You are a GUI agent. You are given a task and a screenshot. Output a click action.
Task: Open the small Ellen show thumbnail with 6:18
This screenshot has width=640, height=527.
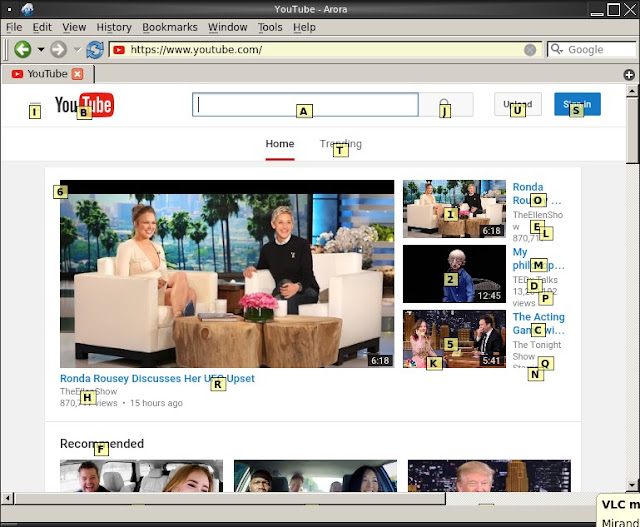coord(454,209)
